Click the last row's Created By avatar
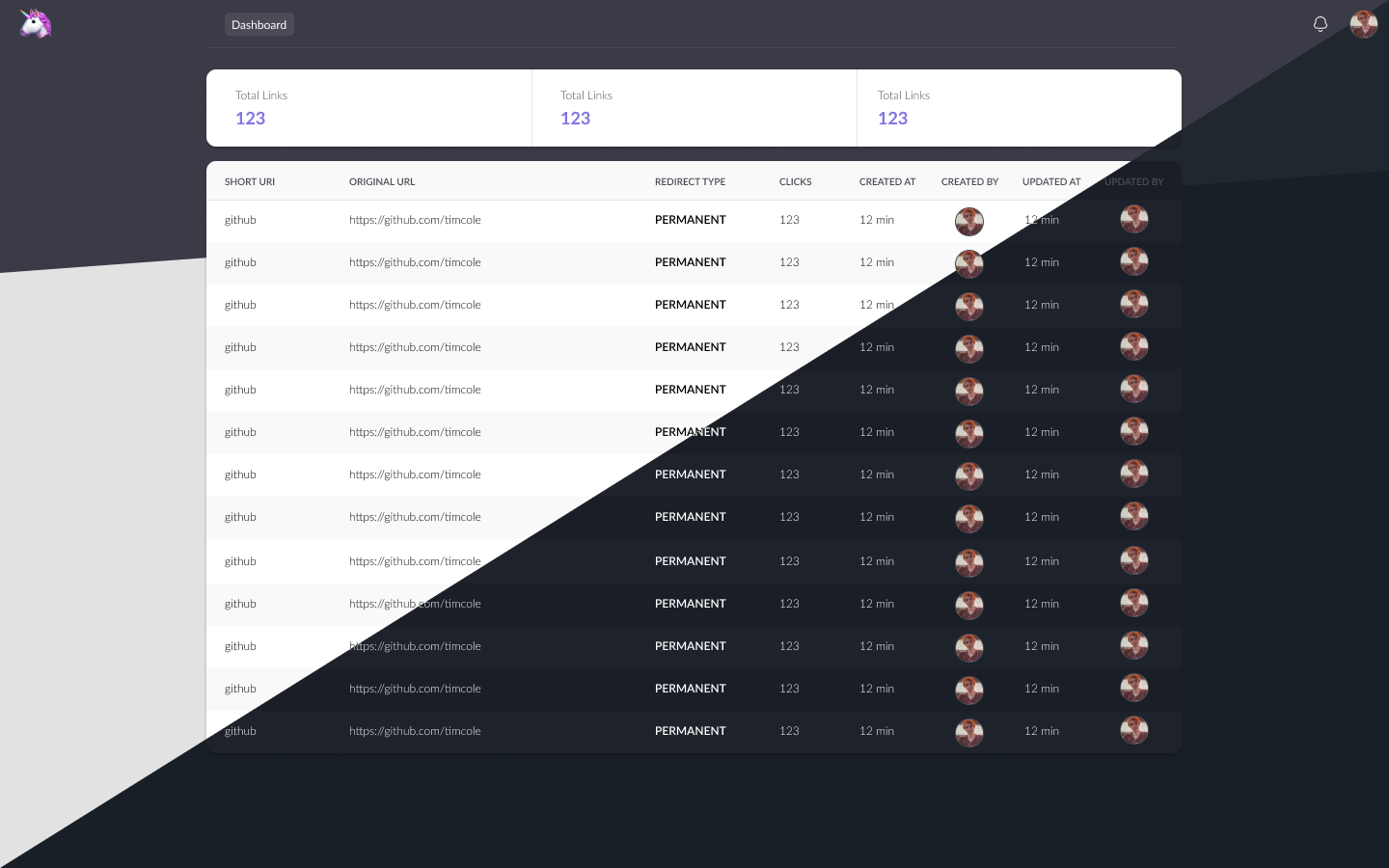 [x=969, y=733]
